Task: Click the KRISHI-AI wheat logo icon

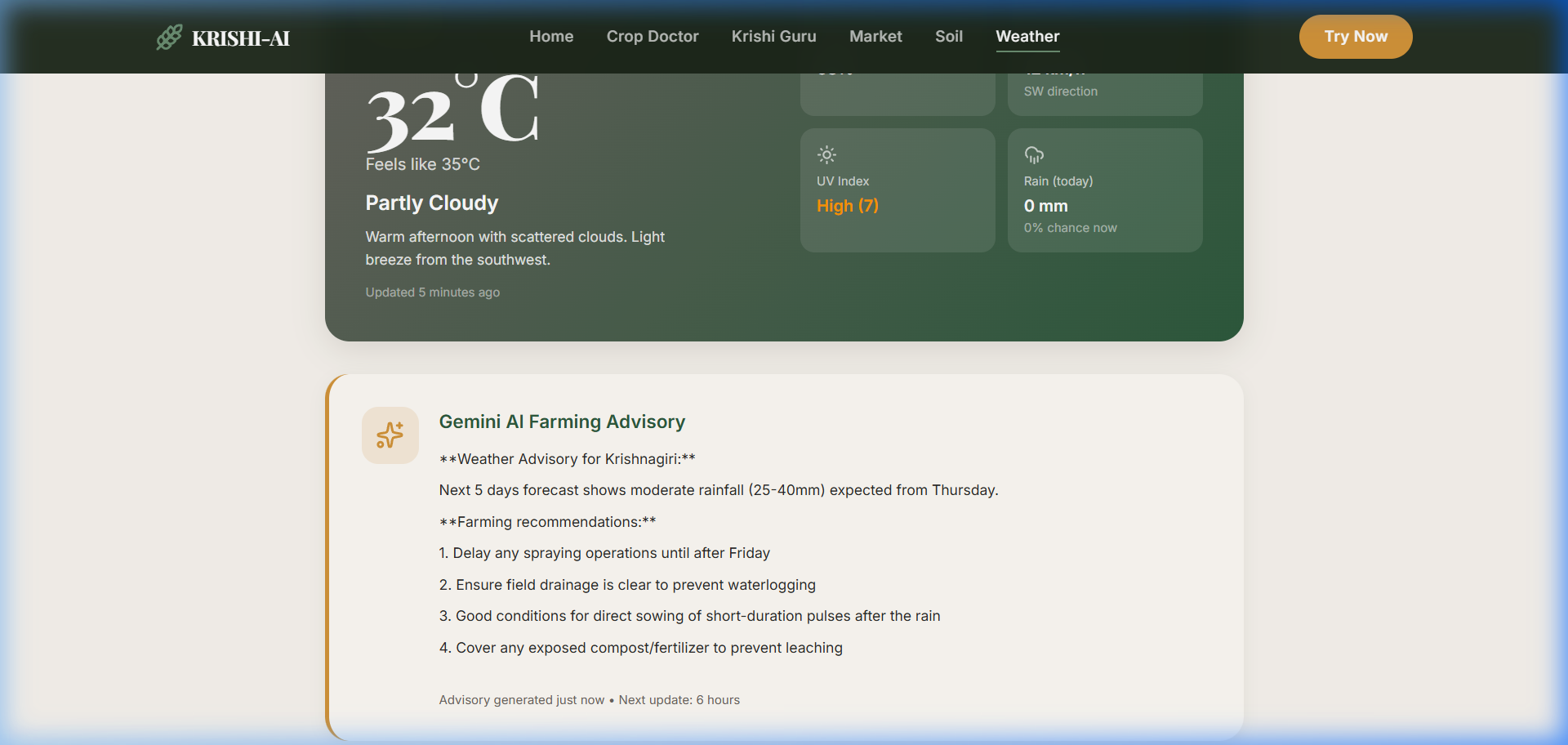Action: [x=169, y=37]
